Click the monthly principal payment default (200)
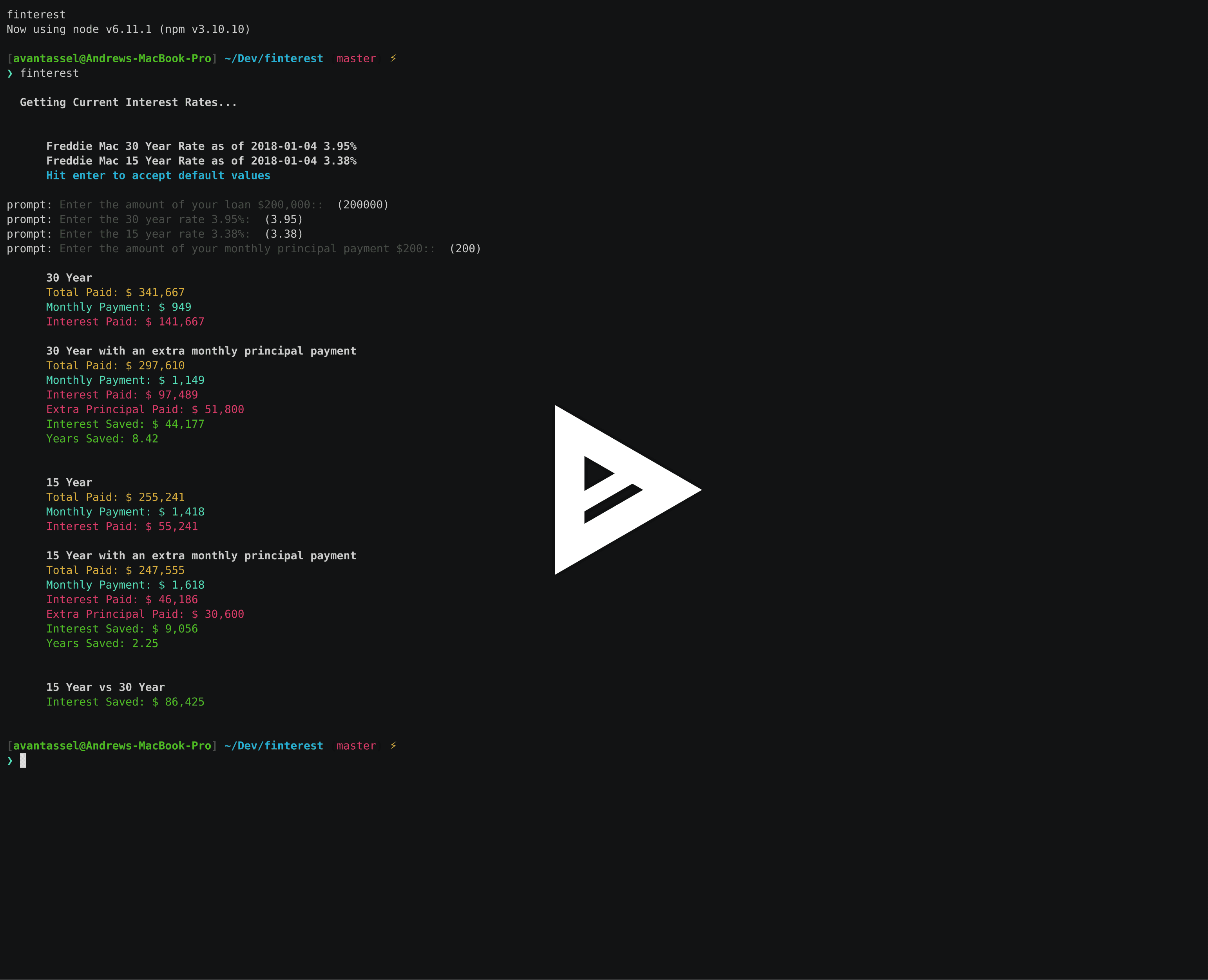The height and width of the screenshot is (980, 1208). tap(465, 249)
